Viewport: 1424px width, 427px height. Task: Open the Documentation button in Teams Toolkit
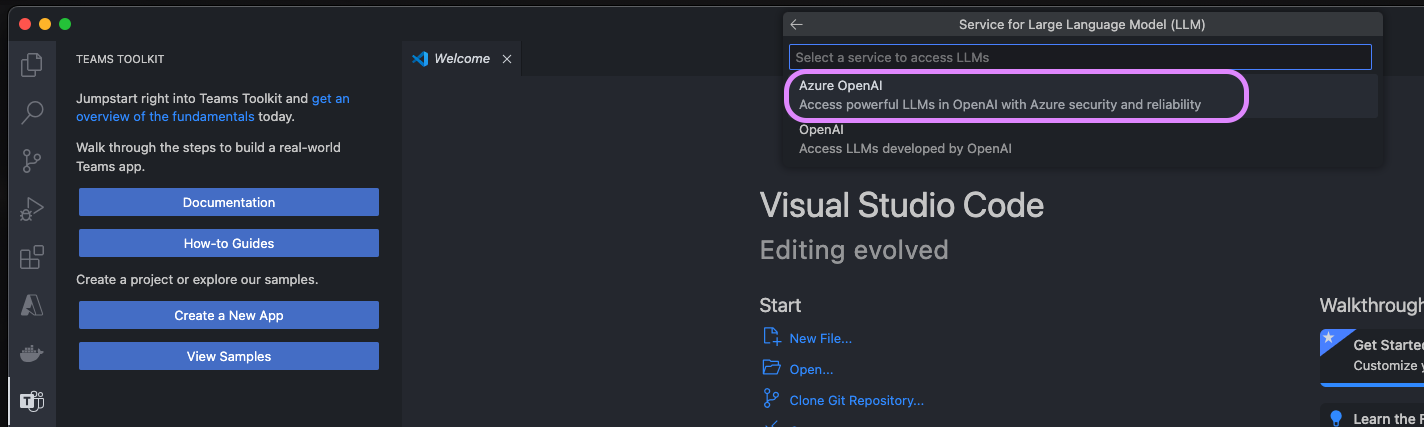tap(229, 202)
